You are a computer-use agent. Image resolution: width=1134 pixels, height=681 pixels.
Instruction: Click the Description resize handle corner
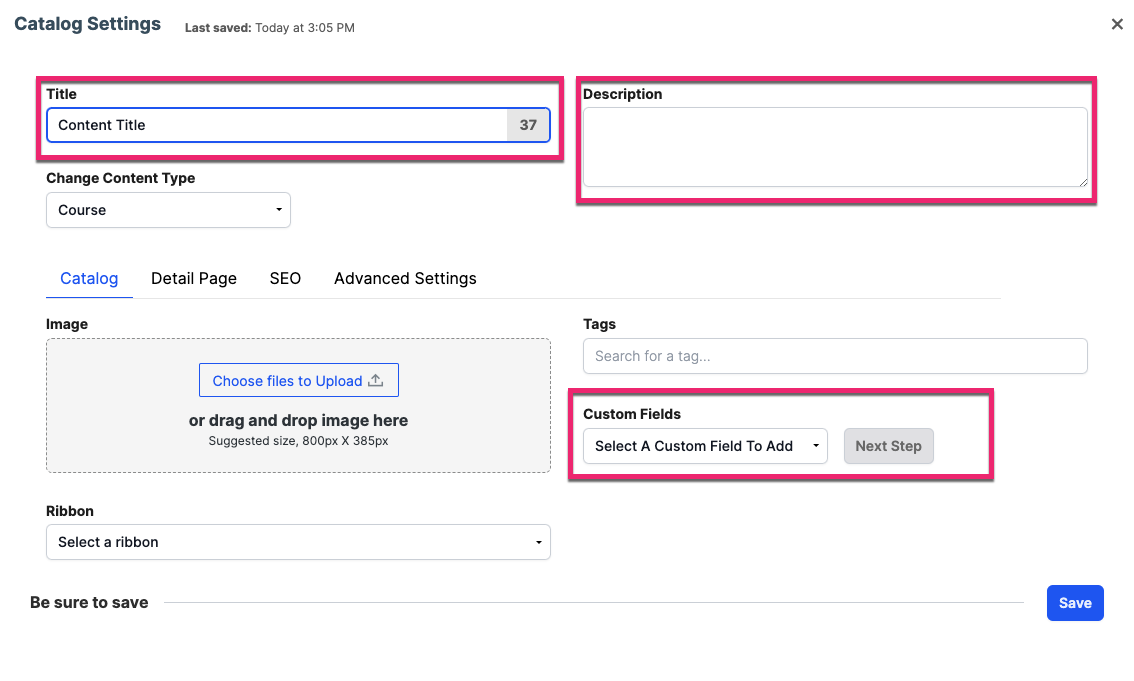[x=1083, y=182]
